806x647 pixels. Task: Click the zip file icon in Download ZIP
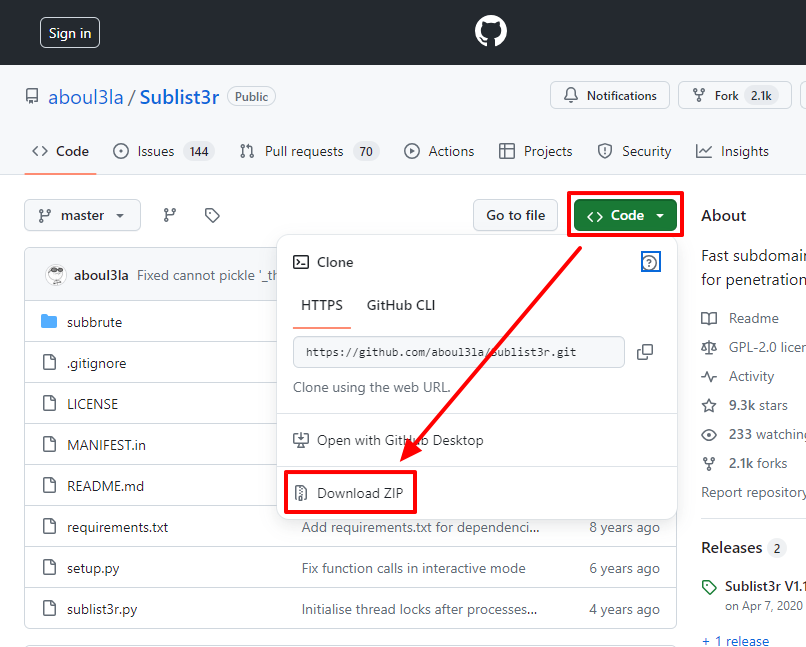click(301, 493)
